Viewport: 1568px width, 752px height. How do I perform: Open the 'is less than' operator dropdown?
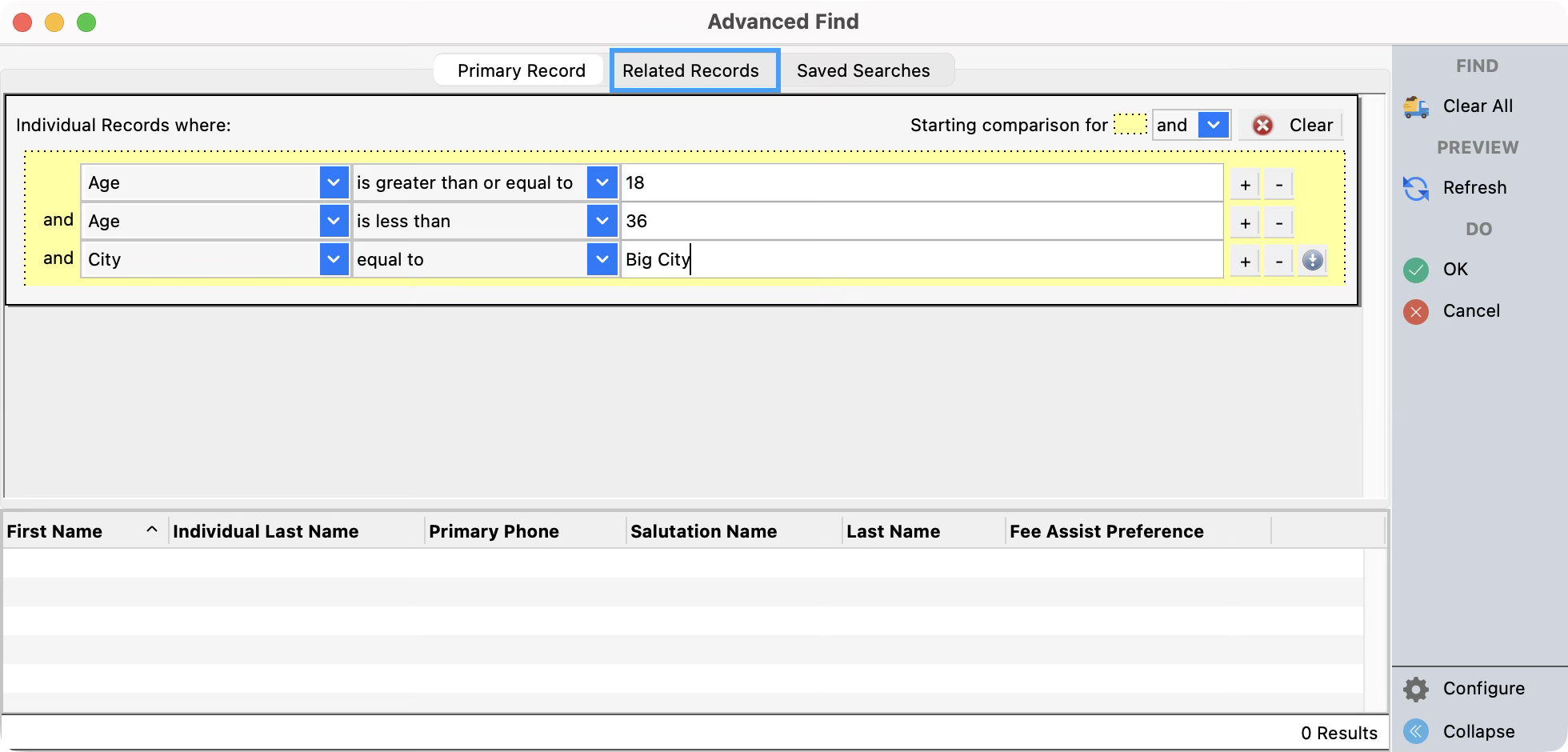coord(602,221)
